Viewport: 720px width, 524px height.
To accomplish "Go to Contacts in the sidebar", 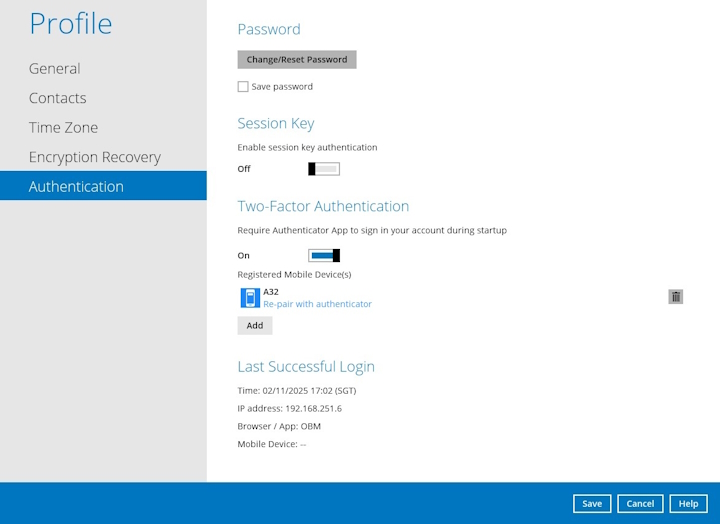I will [x=57, y=98].
